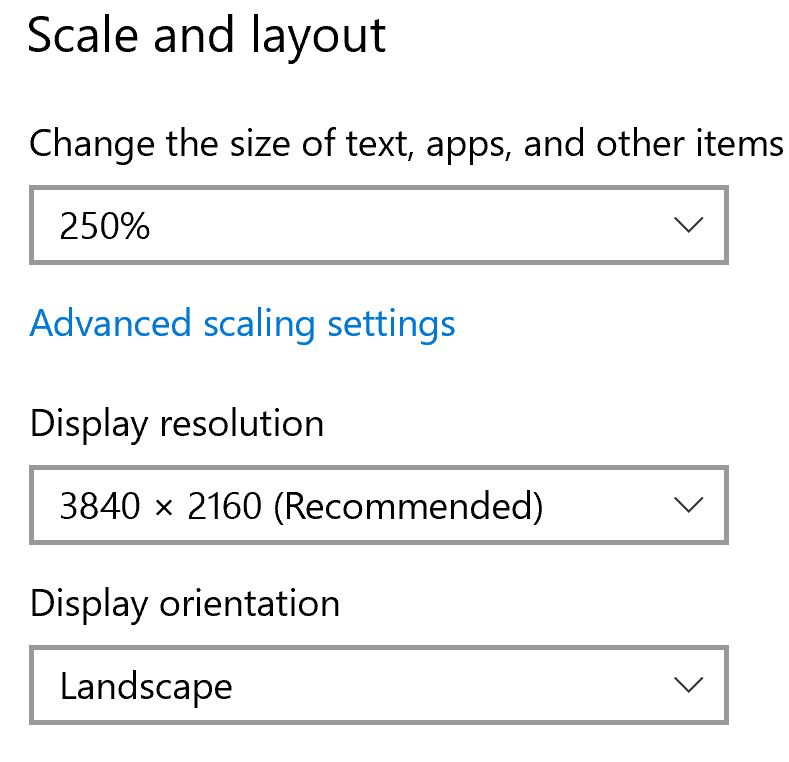Viewport: 789px width, 762px height.
Task: Open Advanced scaling settings link
Action: tap(243, 324)
